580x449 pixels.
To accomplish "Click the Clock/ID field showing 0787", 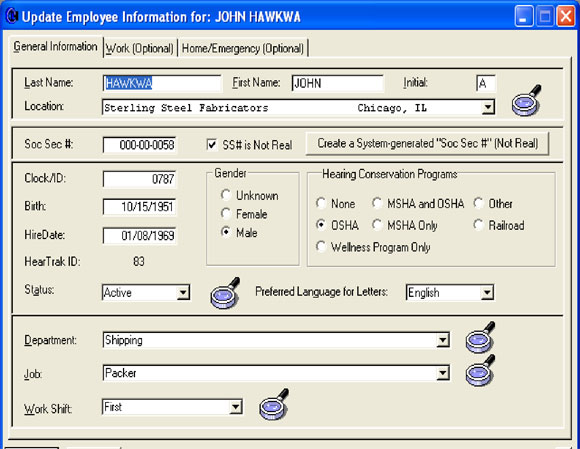I will click(139, 179).
